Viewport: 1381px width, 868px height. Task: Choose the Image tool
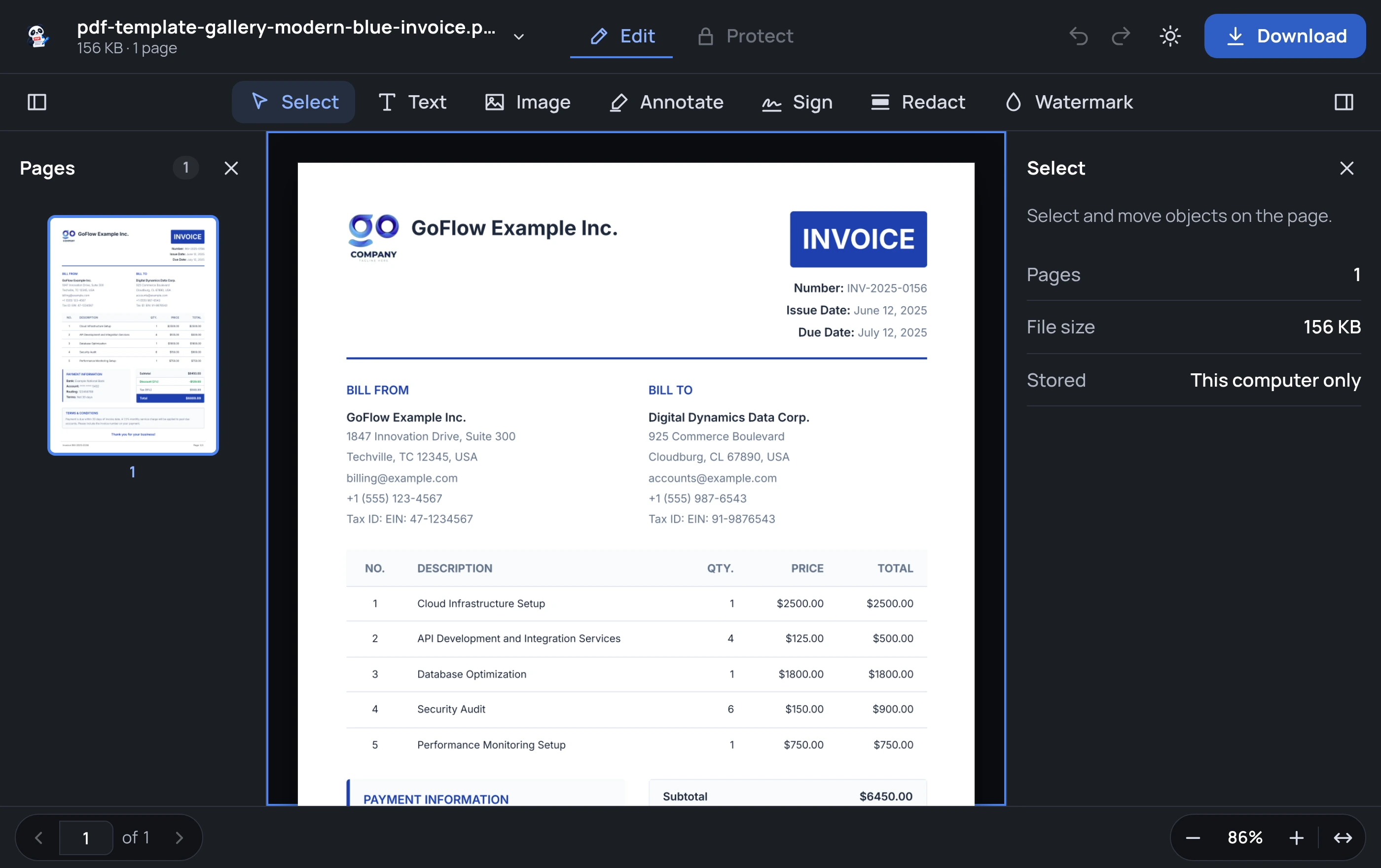click(x=528, y=102)
